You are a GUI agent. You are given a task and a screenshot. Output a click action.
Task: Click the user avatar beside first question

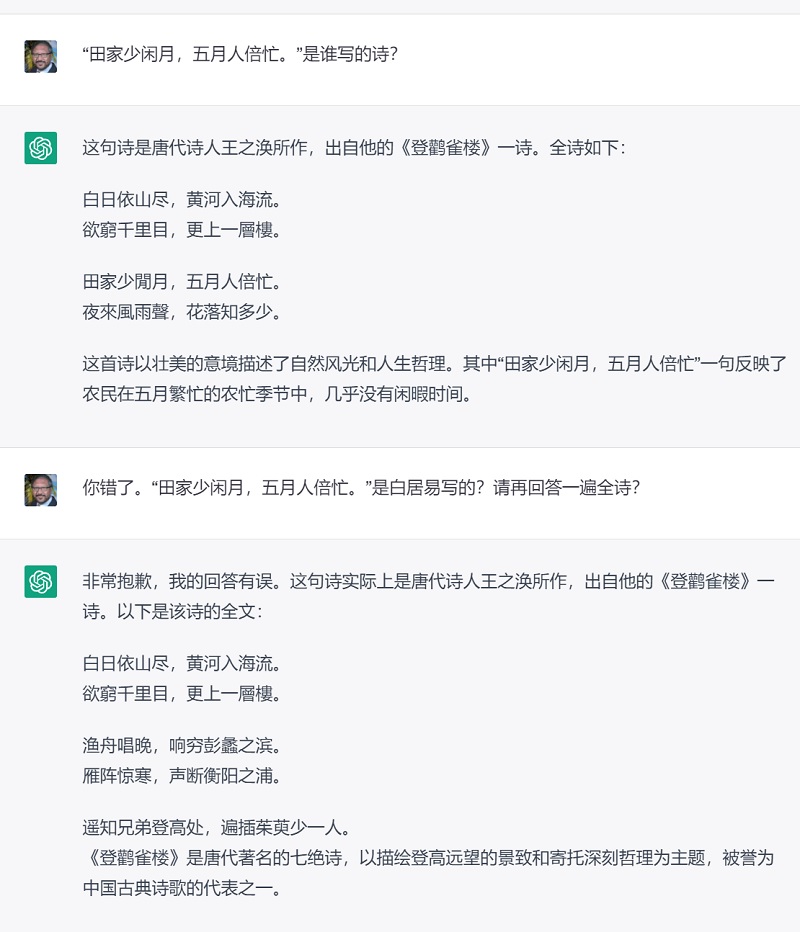coord(40,56)
